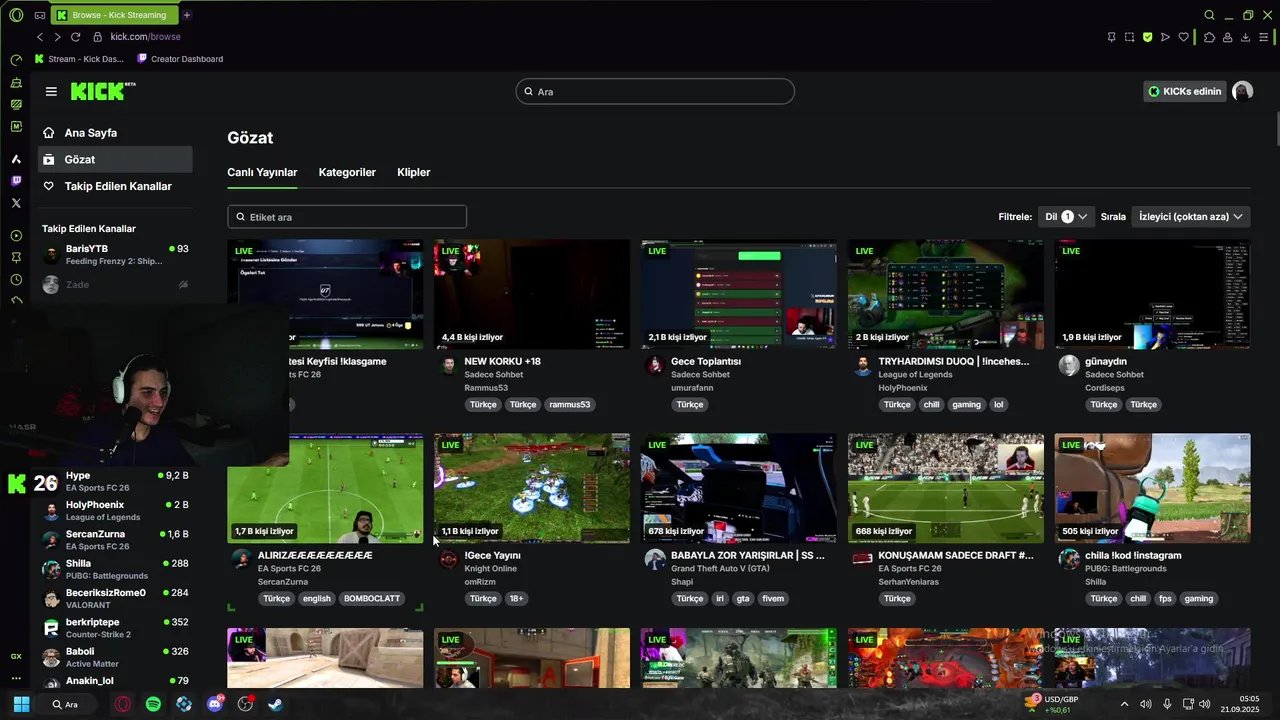
Task: Open BarisYTB in followed channels
Action: coord(115,255)
